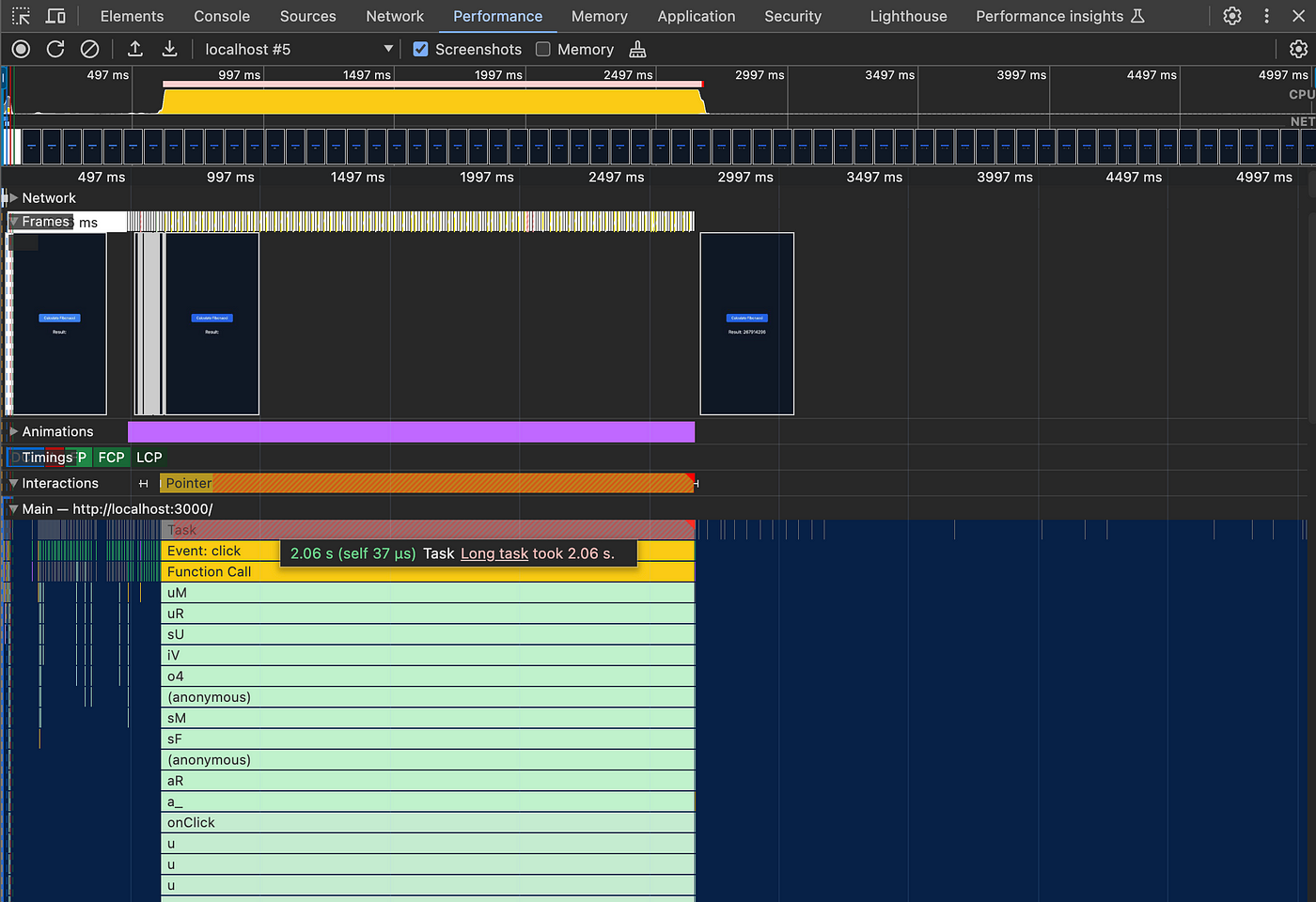Screen dimensions: 1316x902
Task: Enable the Memory checkbox
Action: pyautogui.click(x=543, y=49)
